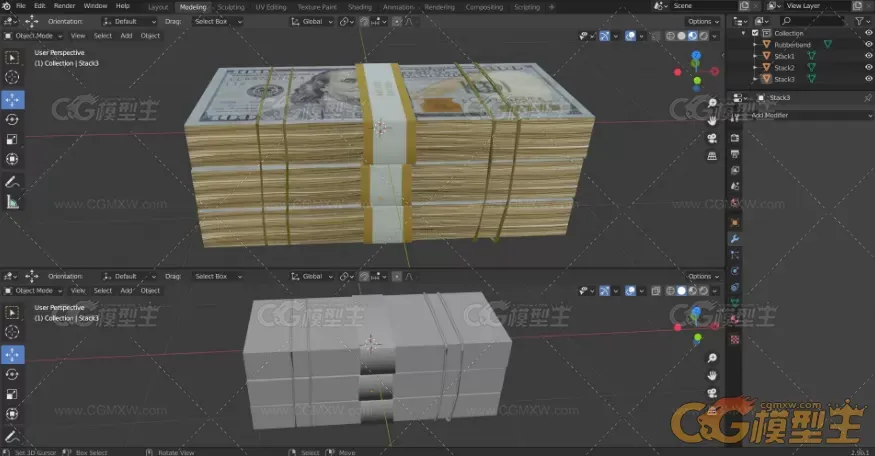Switch to the UV Editing workspace tab
The width and height of the screenshot is (875, 456).
pyautogui.click(x=271, y=7)
